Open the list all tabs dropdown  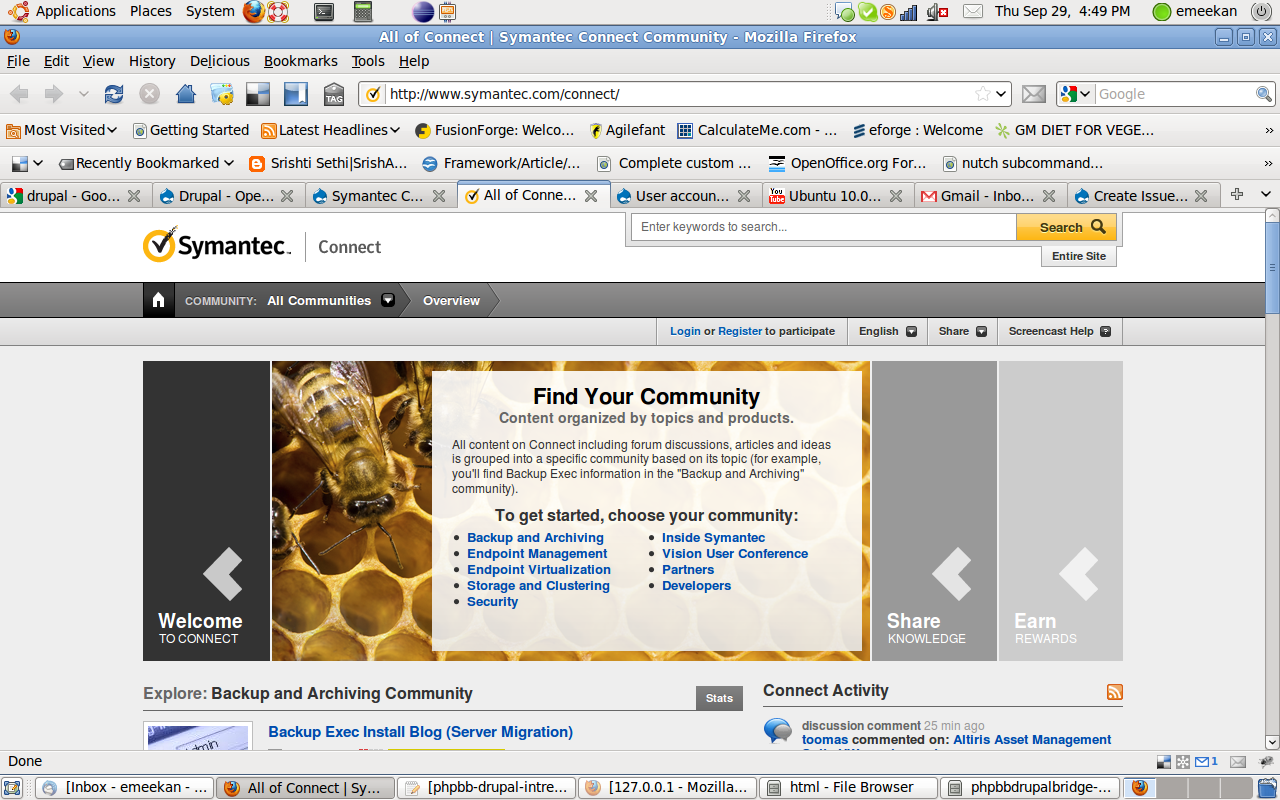click(x=1266, y=194)
